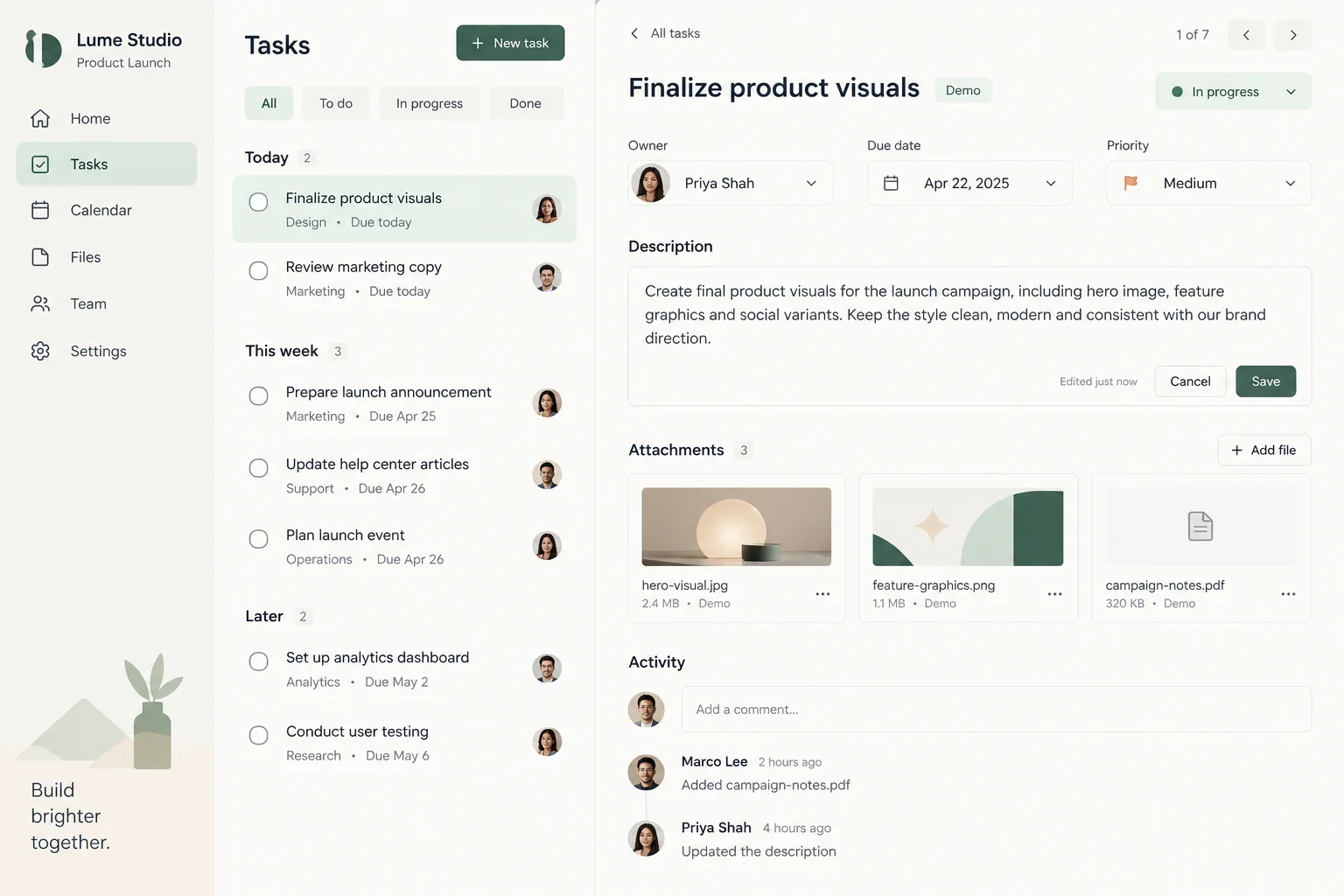Viewport: 1344px width, 896px height.
Task: Filter tasks by the To do tab
Action: pyautogui.click(x=336, y=103)
